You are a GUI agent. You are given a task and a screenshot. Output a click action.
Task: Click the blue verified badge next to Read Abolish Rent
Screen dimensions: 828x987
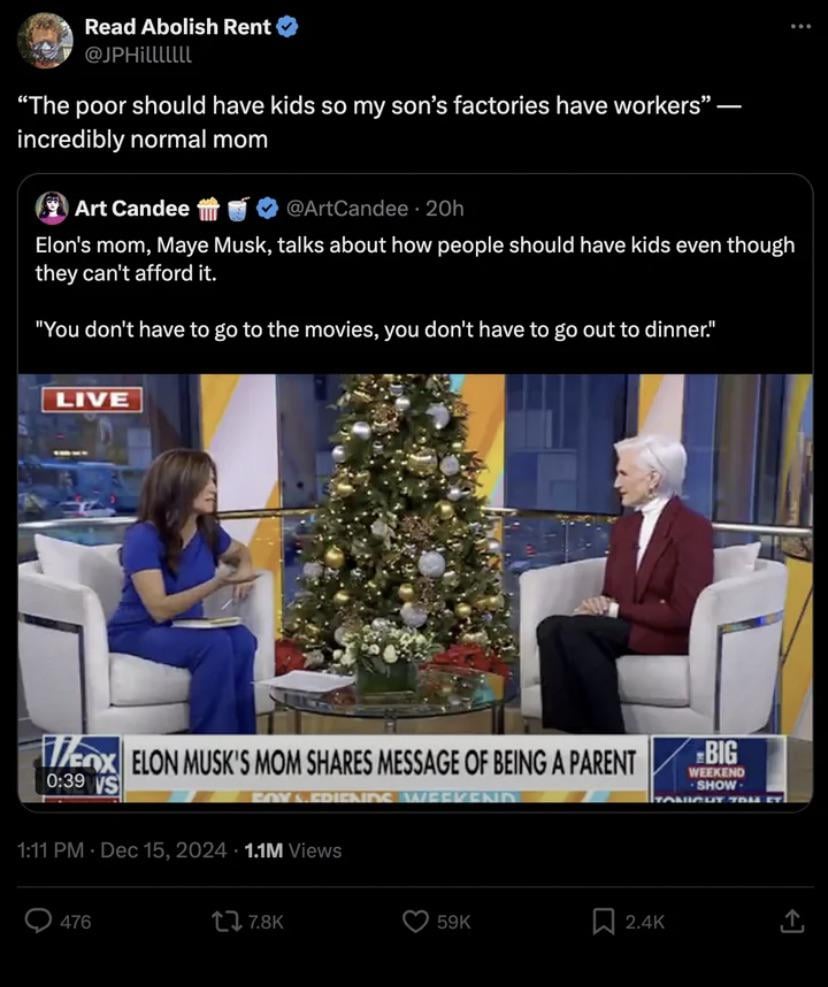click(288, 27)
